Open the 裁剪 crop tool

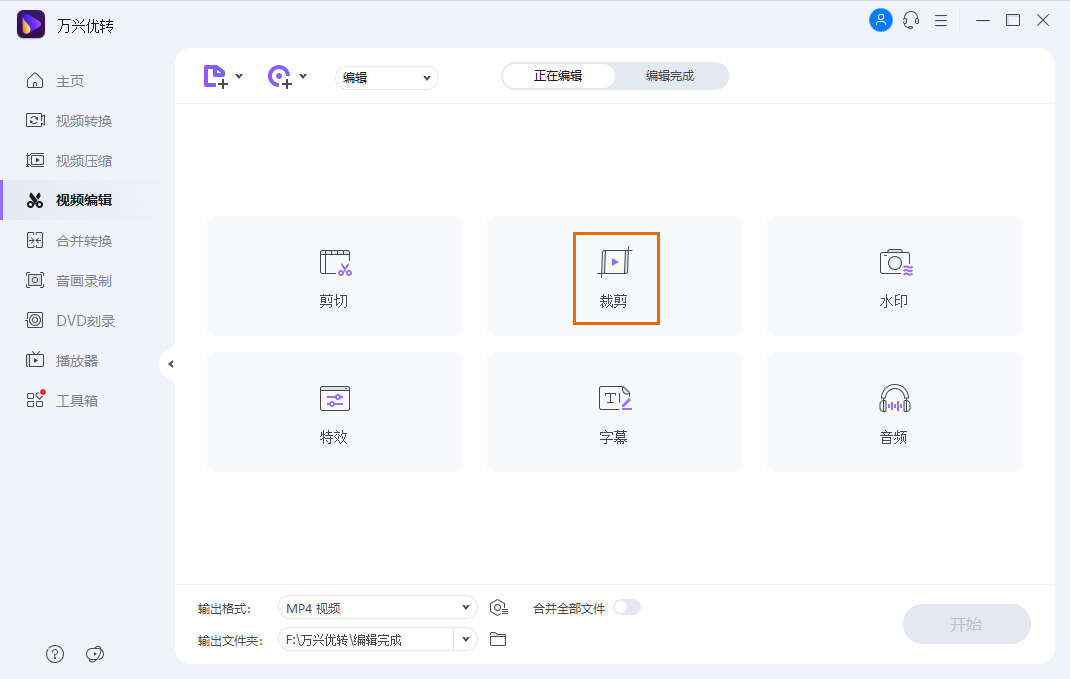pos(614,276)
